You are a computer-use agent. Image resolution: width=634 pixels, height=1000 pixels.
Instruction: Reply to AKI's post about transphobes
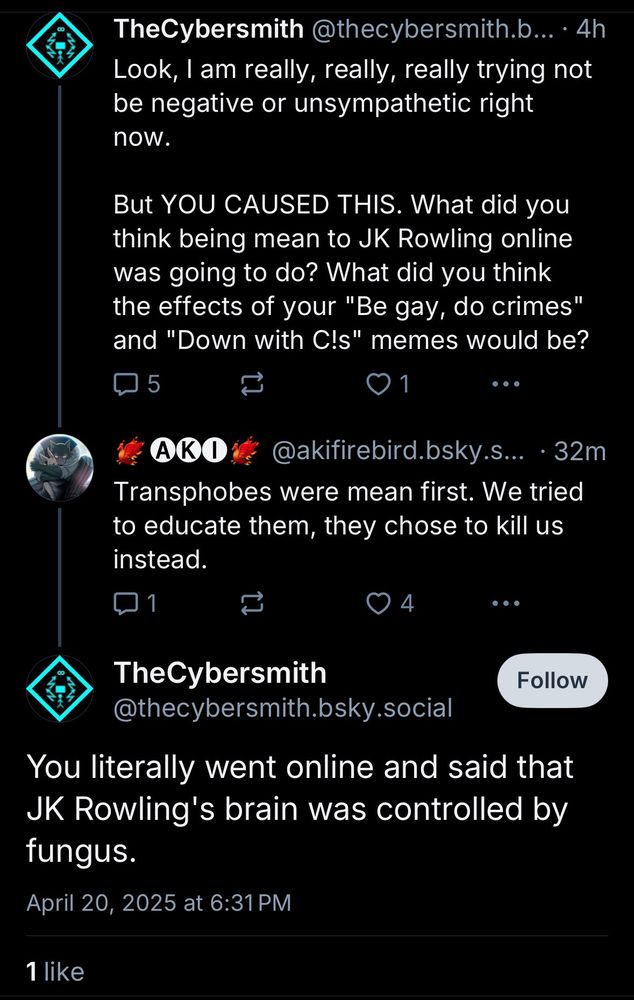[126, 603]
